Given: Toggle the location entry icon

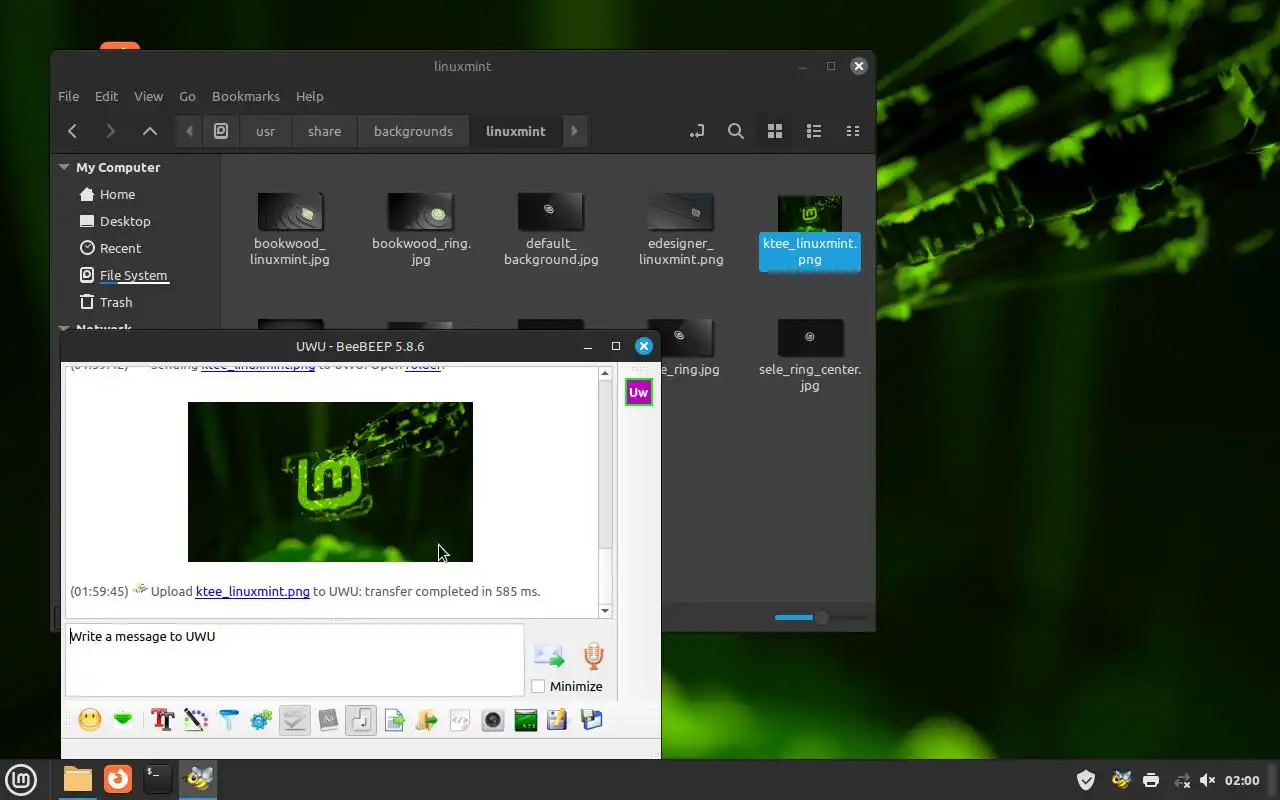Looking at the screenshot, I should (697, 131).
